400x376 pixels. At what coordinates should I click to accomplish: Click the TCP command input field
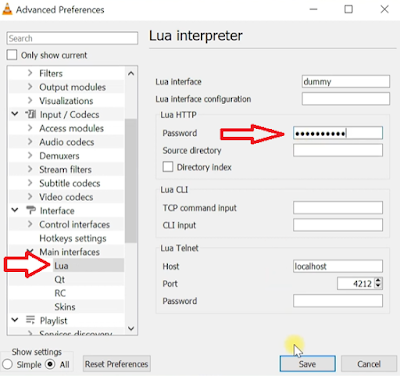click(338, 208)
